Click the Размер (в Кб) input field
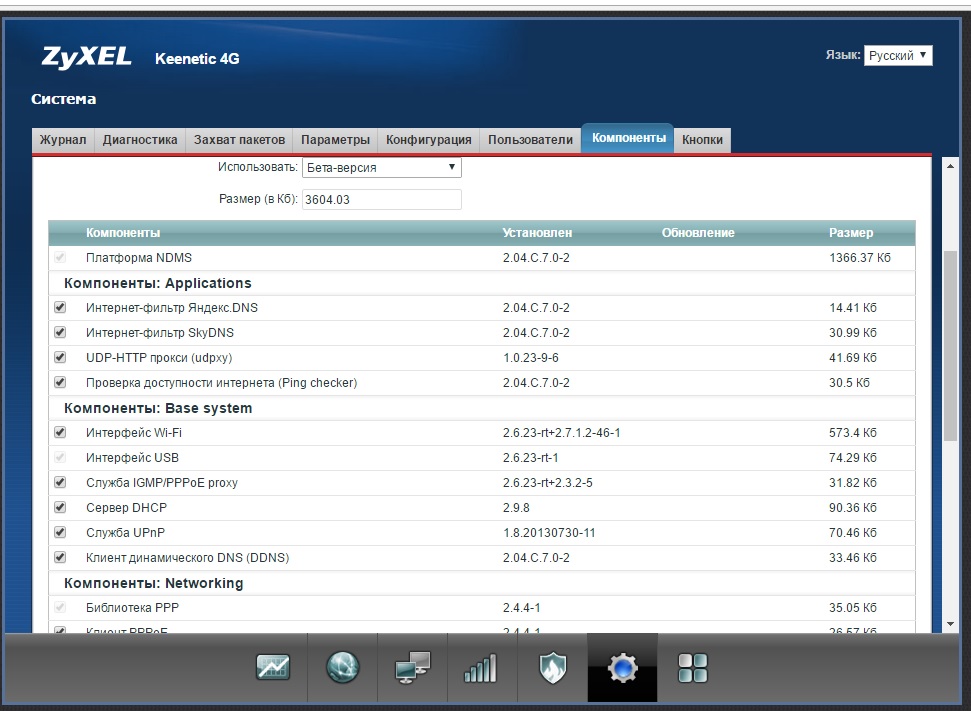 click(x=381, y=200)
